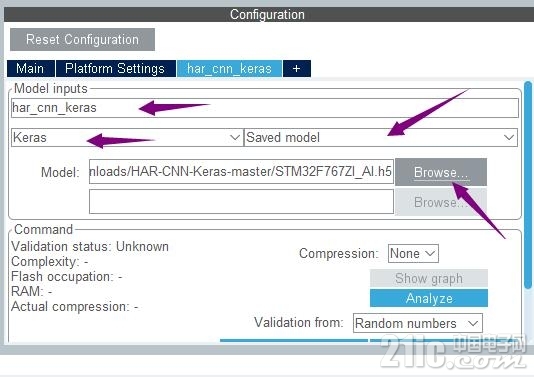Click the Model inputs group label
This screenshot has height=377, width=534.
click(51, 89)
